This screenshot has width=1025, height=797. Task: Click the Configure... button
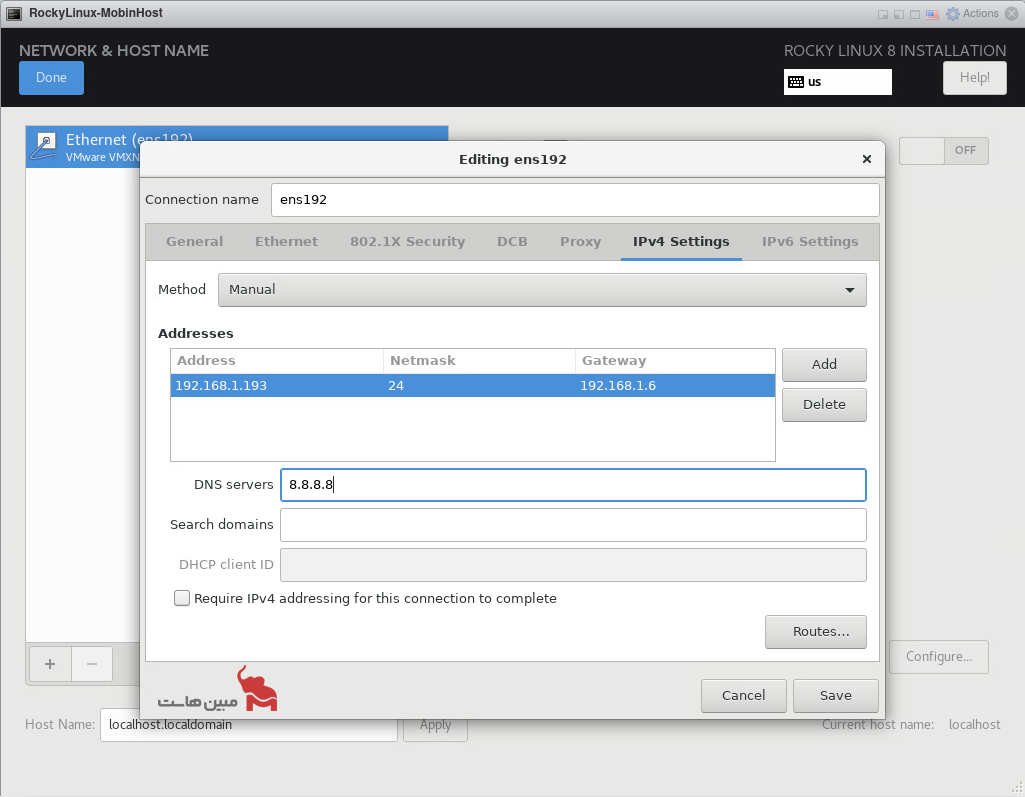tap(939, 656)
